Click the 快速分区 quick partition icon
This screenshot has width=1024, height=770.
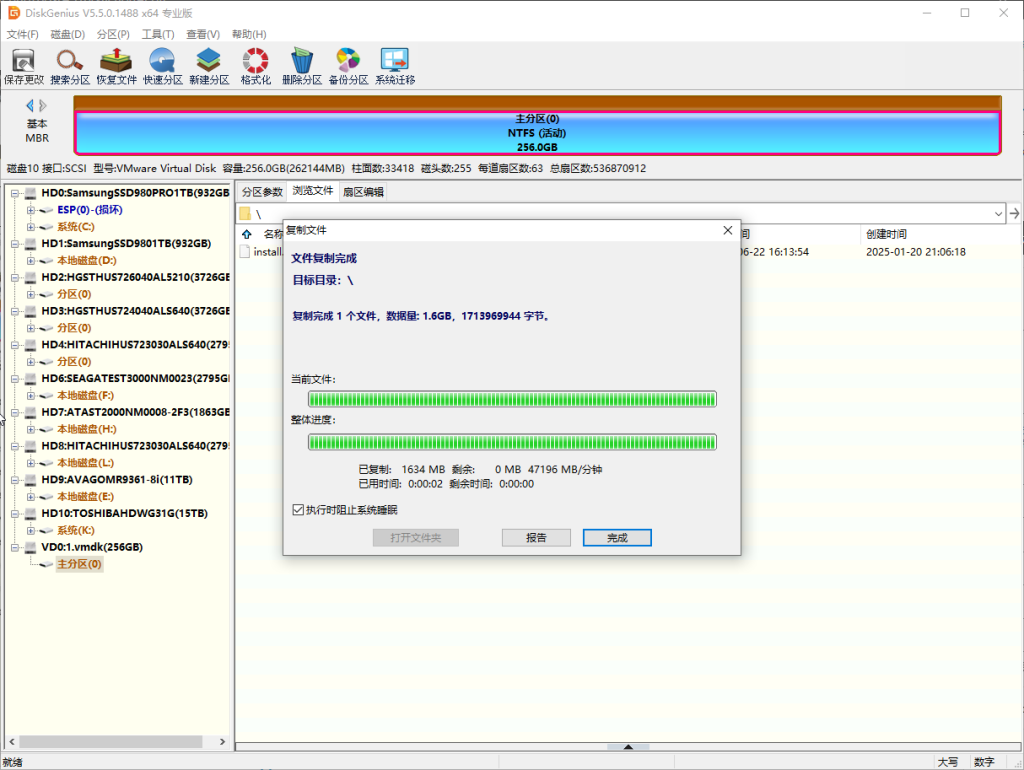pos(162,66)
